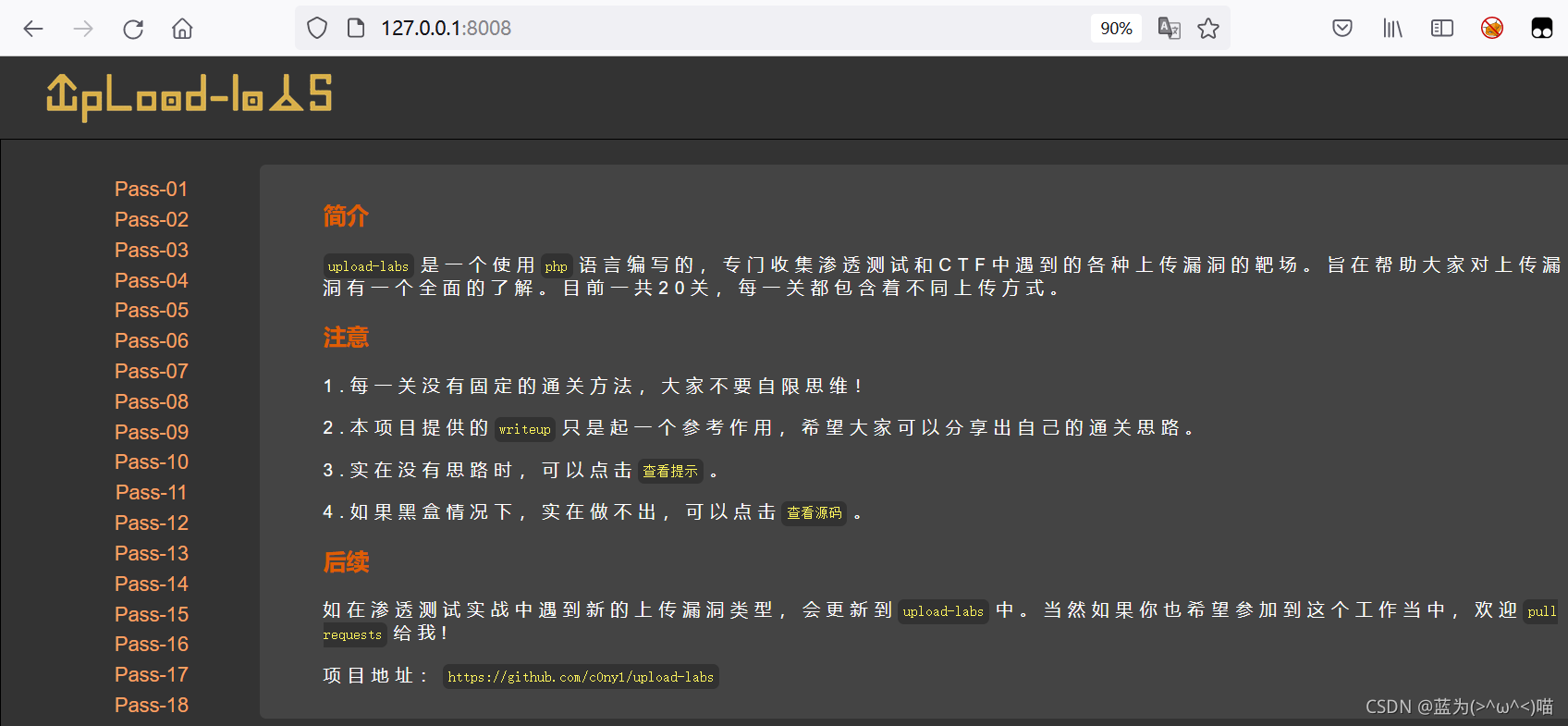
Task: Click the 注意 heading
Action: click(346, 338)
